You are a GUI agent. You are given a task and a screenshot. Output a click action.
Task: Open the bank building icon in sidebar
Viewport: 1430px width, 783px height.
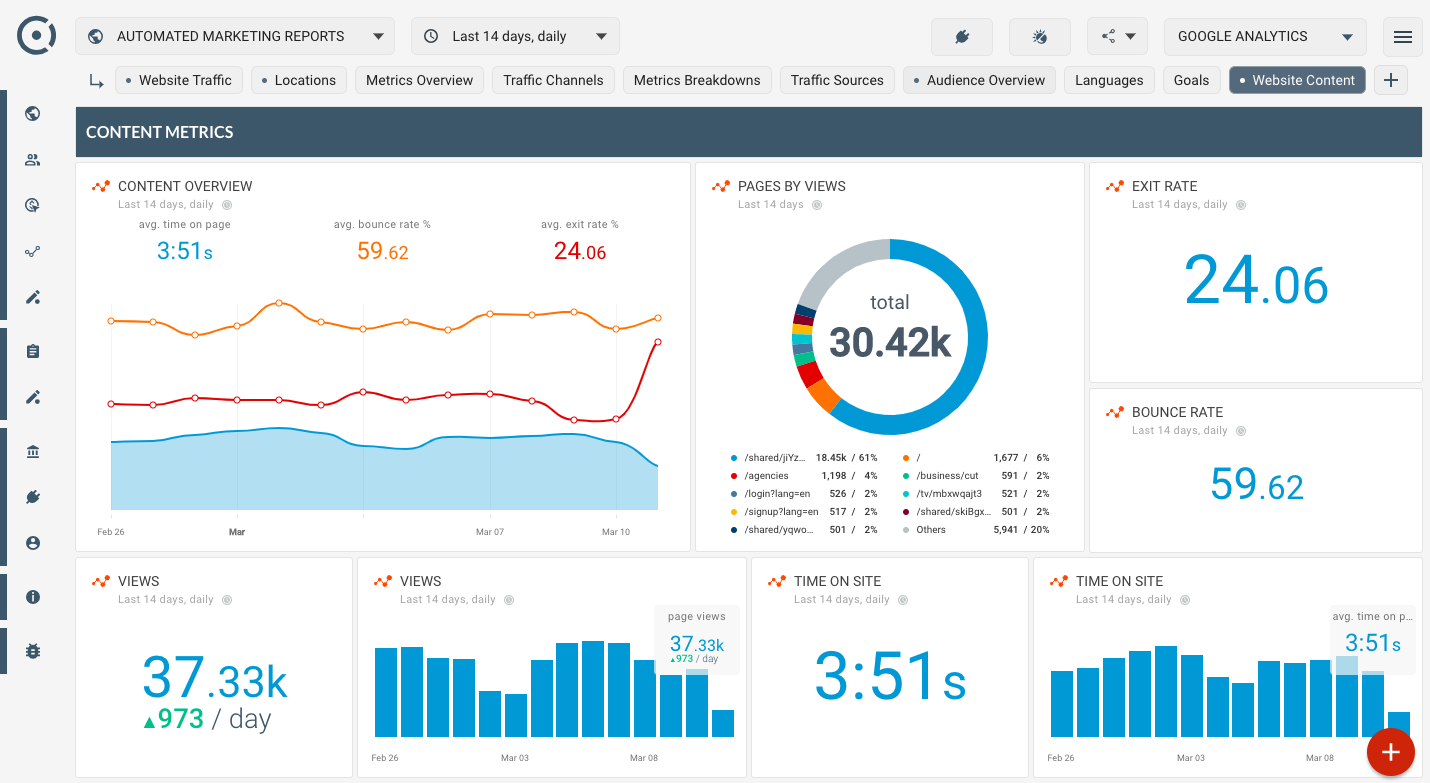coord(33,452)
